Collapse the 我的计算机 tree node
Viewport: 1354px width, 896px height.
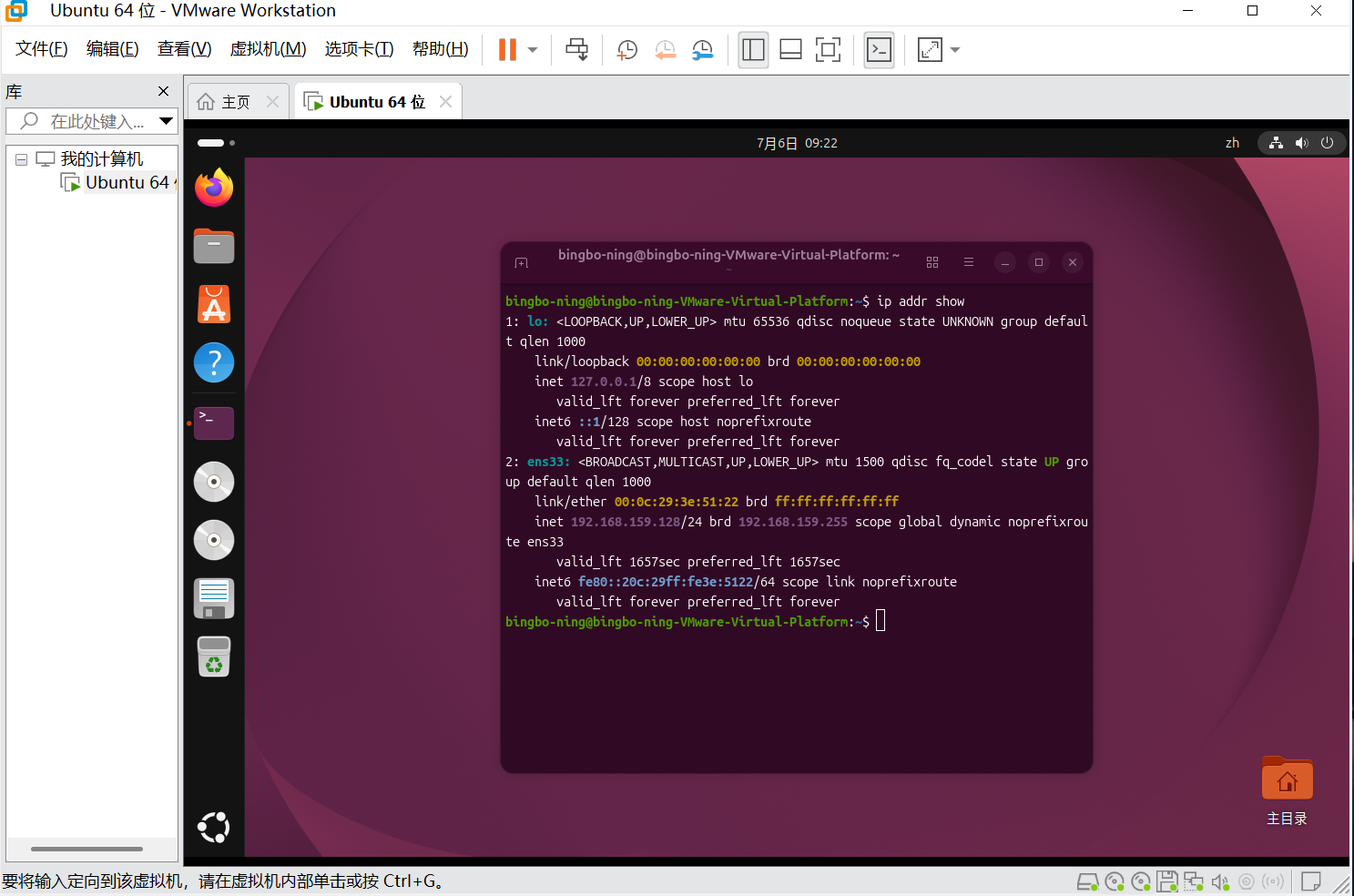[x=21, y=159]
